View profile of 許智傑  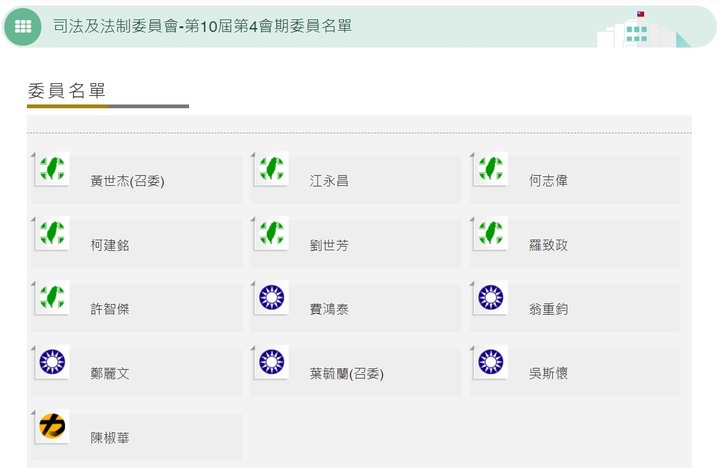click(110, 309)
